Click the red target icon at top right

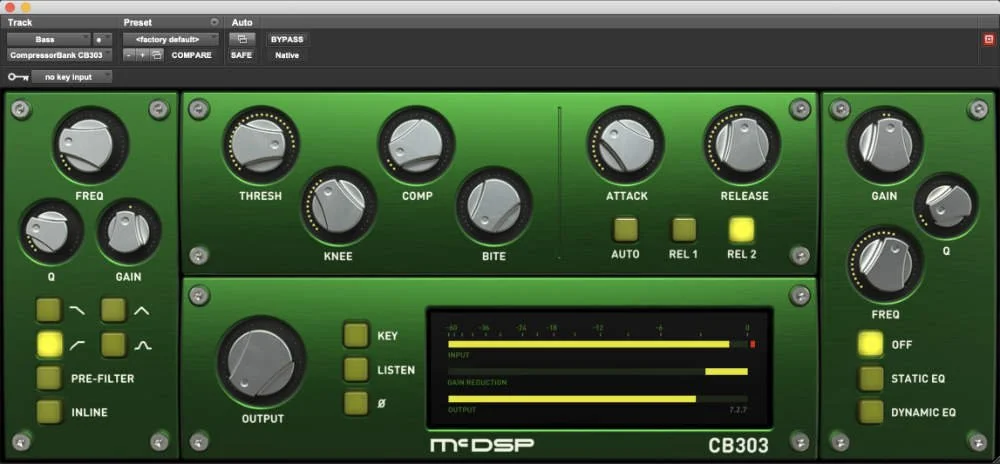(989, 40)
